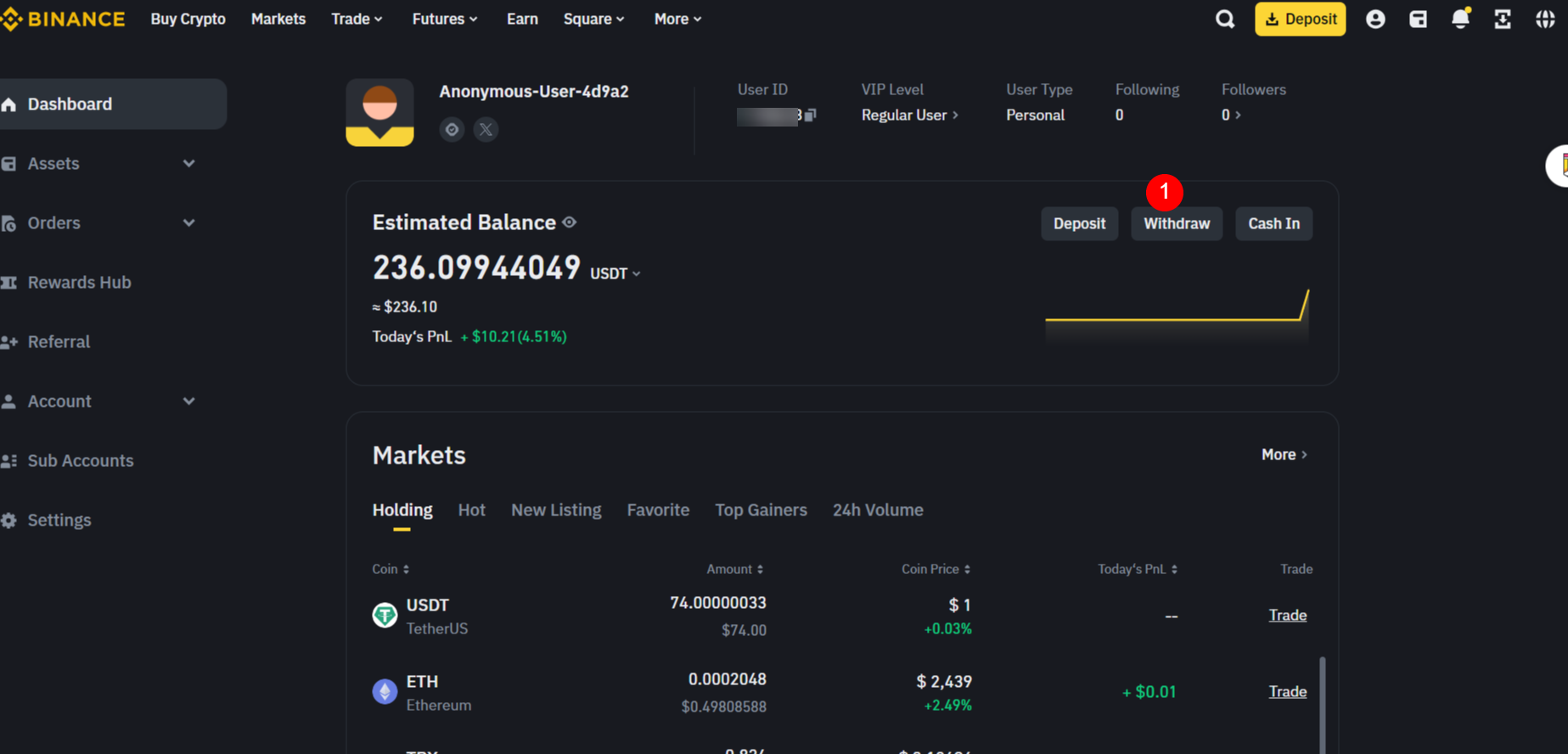This screenshot has height=754, width=1568.
Task: Select the Holding tab
Action: pos(402,510)
